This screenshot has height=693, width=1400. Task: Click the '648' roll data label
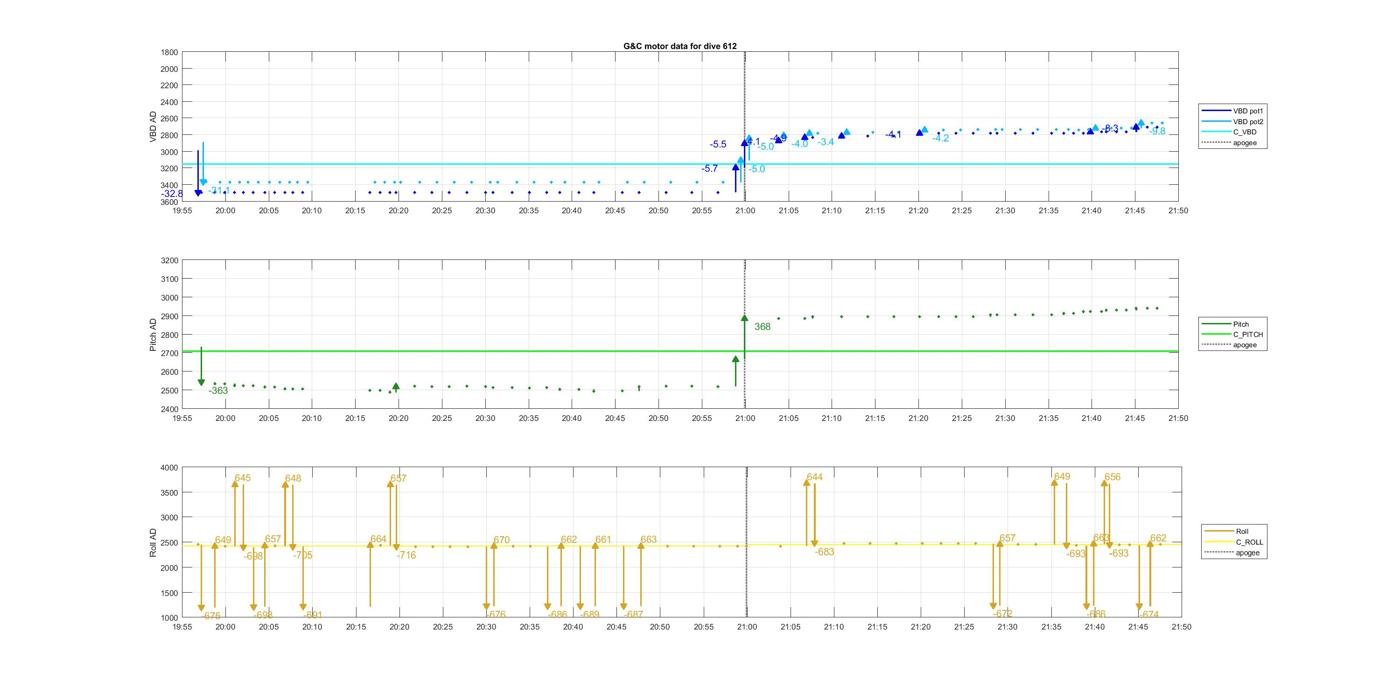(293, 479)
